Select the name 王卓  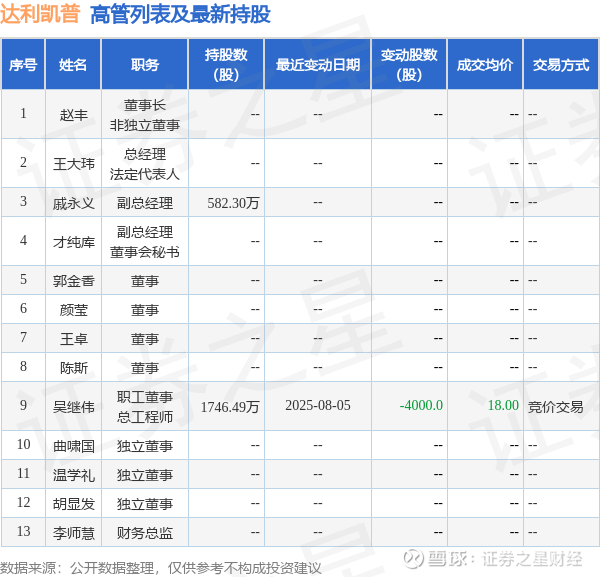pyautogui.click(x=73, y=339)
